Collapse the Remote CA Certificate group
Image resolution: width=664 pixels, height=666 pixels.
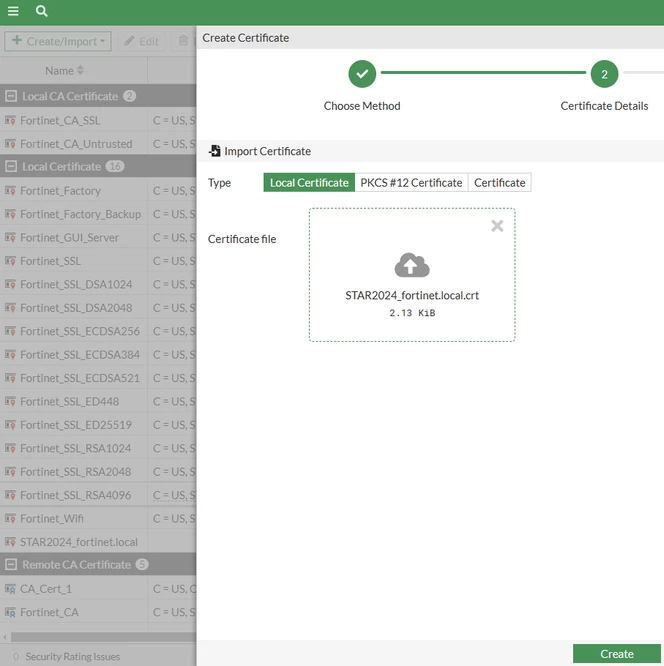tap(11, 564)
